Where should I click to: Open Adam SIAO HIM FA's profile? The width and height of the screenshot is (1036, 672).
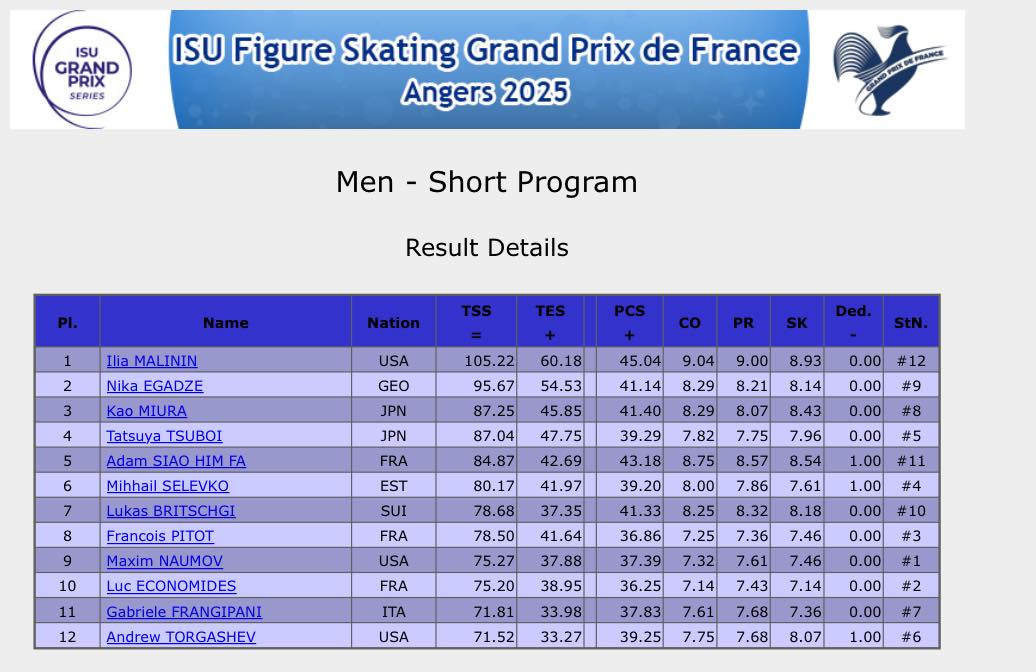pos(176,461)
